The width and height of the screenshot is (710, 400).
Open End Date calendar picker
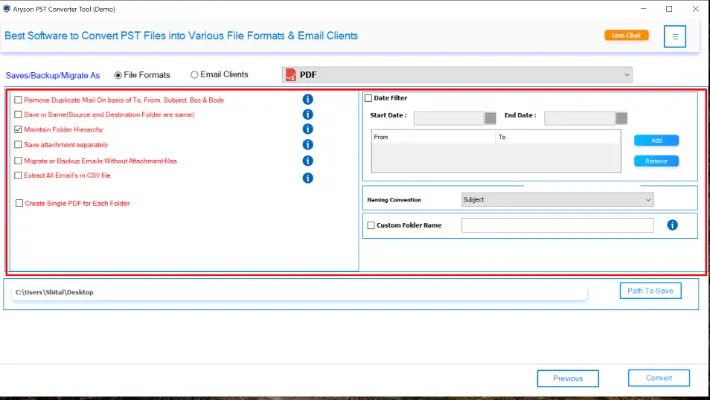pos(621,118)
